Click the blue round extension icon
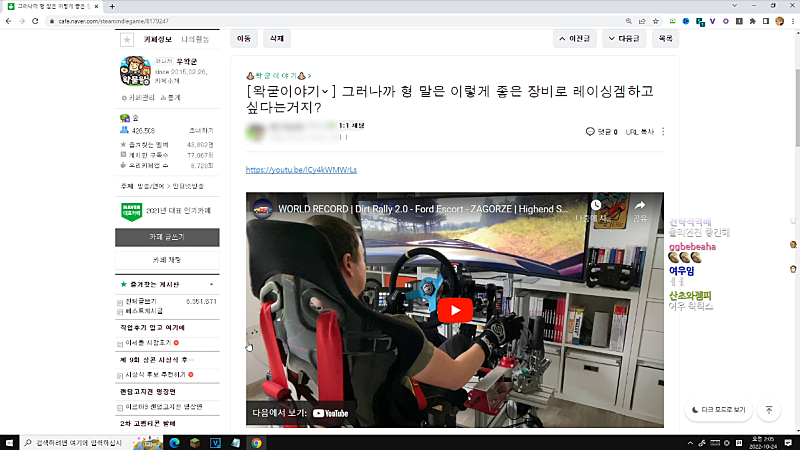 pos(686,21)
